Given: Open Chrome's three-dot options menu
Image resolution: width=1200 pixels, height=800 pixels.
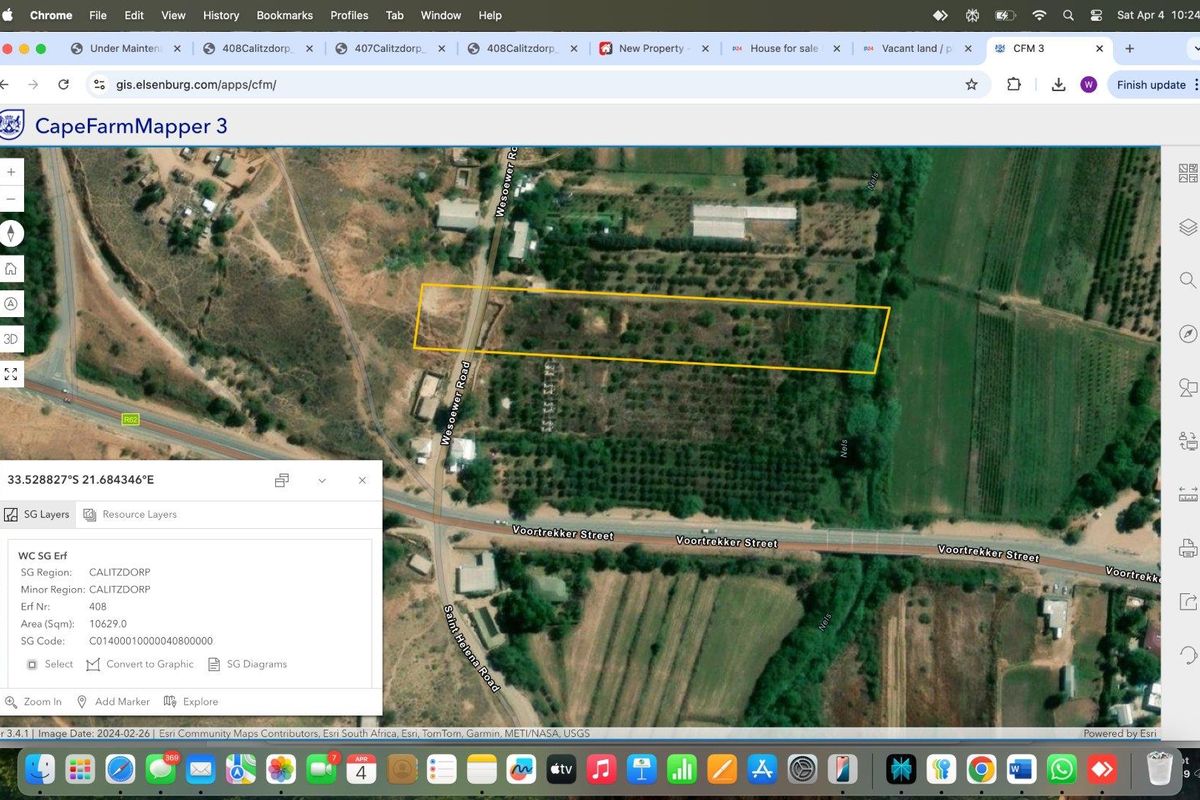Looking at the screenshot, I should click(x=1196, y=84).
